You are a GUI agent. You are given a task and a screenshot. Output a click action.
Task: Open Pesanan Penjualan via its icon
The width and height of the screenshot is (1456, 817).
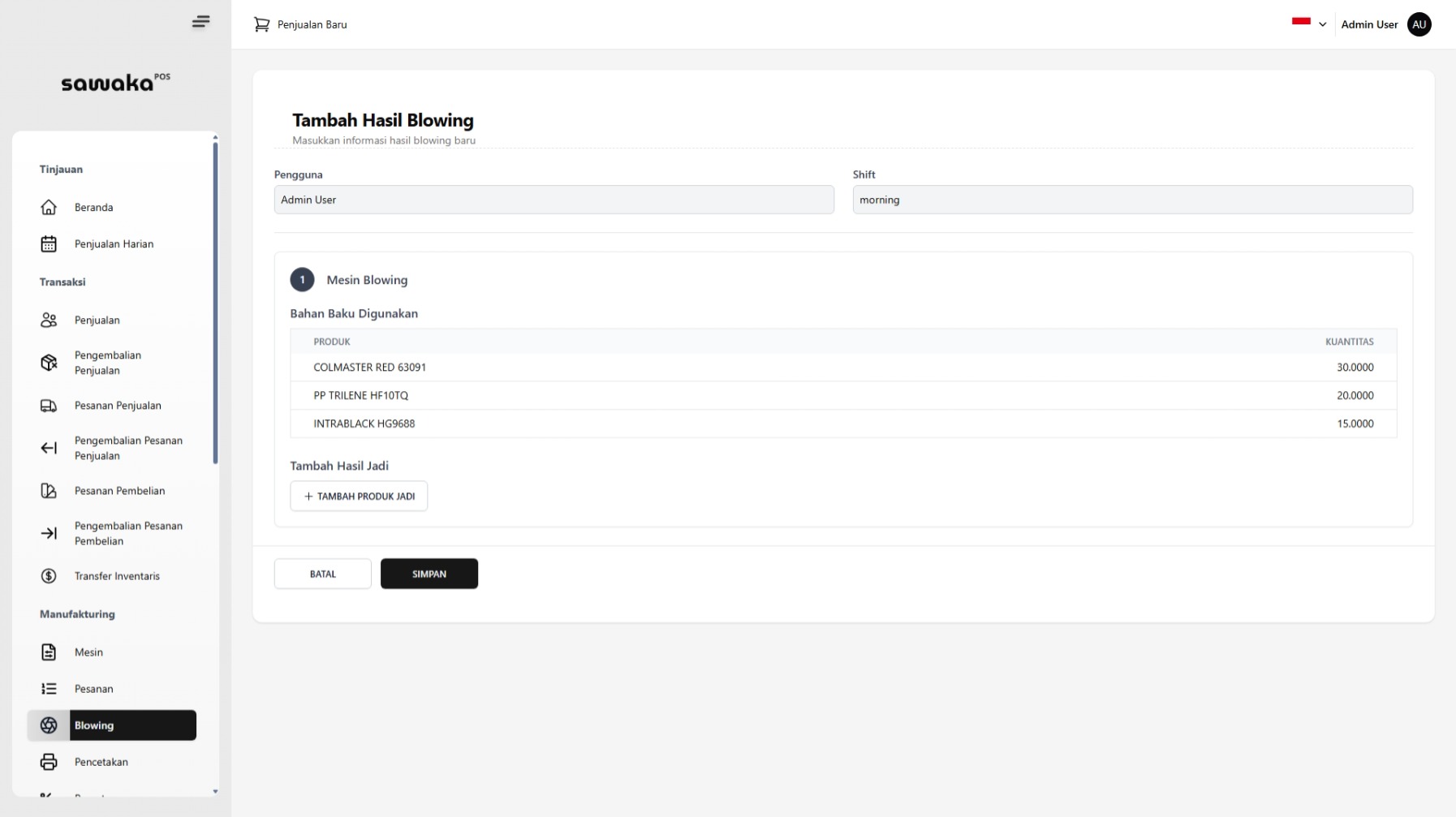point(50,406)
